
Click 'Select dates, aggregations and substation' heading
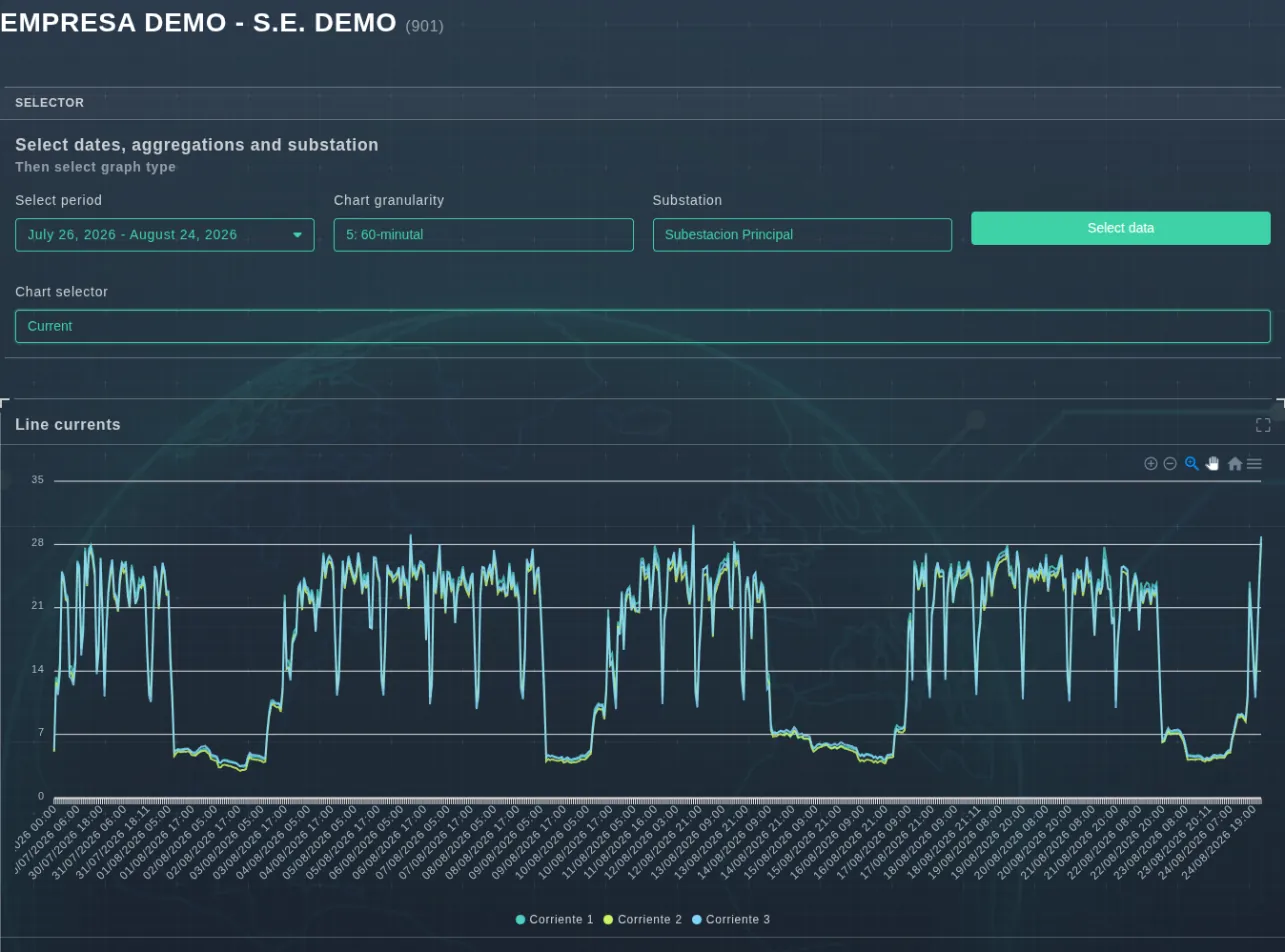[197, 145]
